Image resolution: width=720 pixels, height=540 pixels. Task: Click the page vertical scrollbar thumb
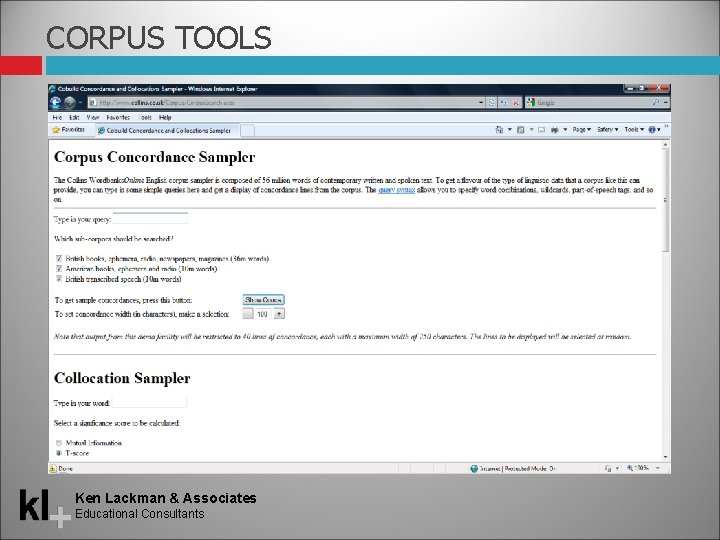click(665, 200)
